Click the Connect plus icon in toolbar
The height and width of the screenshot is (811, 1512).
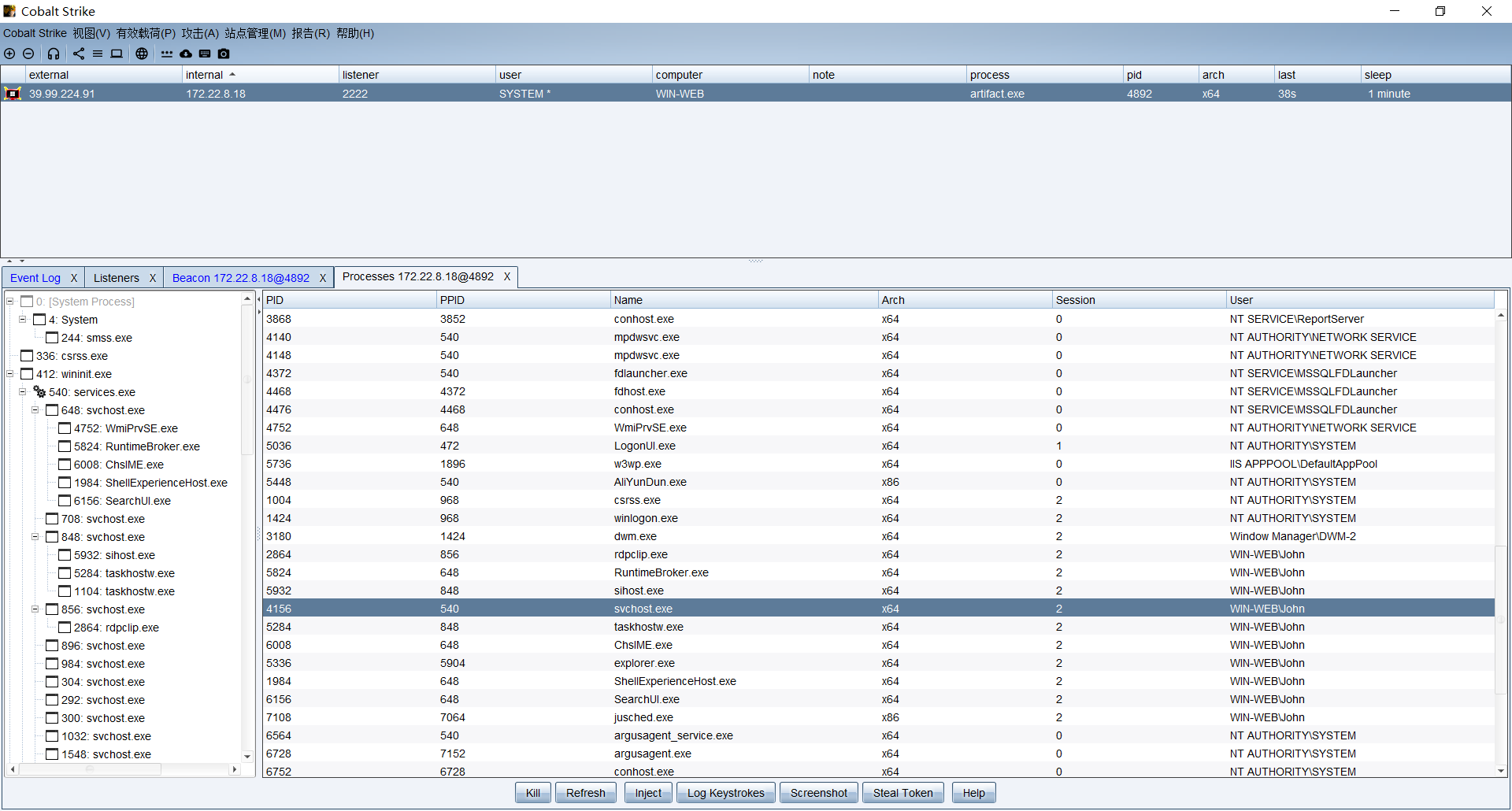9,54
